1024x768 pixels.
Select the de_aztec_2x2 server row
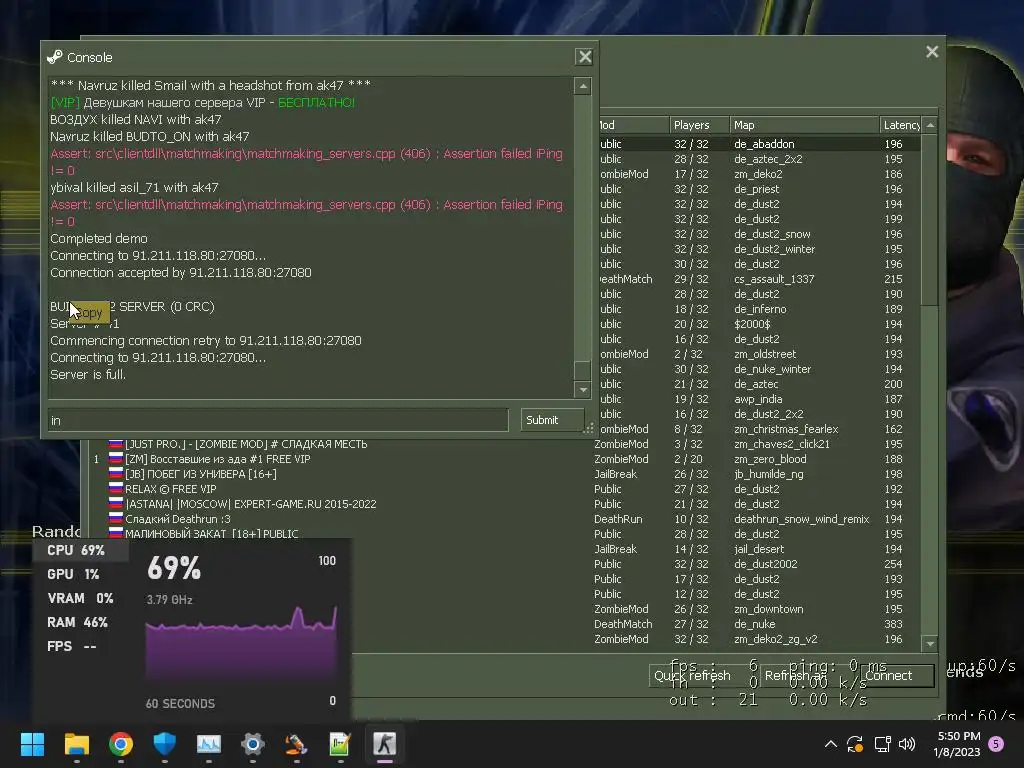[x=760, y=159]
